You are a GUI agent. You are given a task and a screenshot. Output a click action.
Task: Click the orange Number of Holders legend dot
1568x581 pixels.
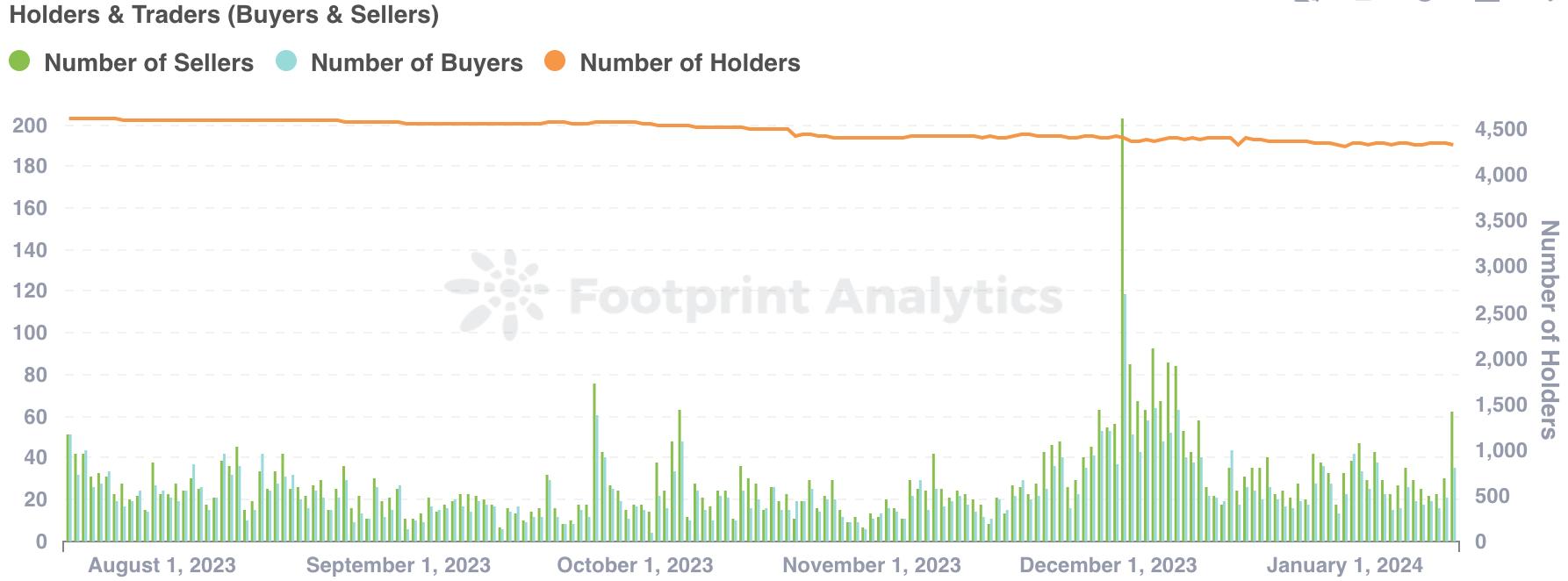tap(555, 61)
